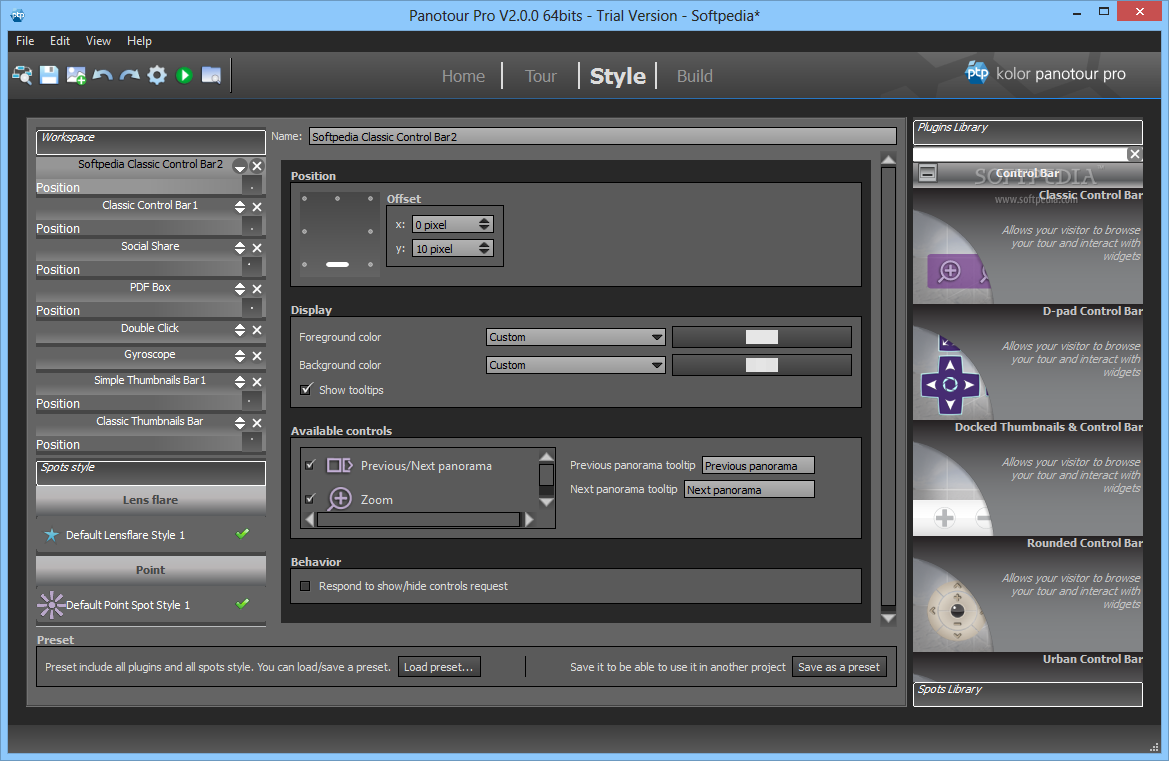Undo the last action
The width and height of the screenshot is (1169, 761).
103,75
